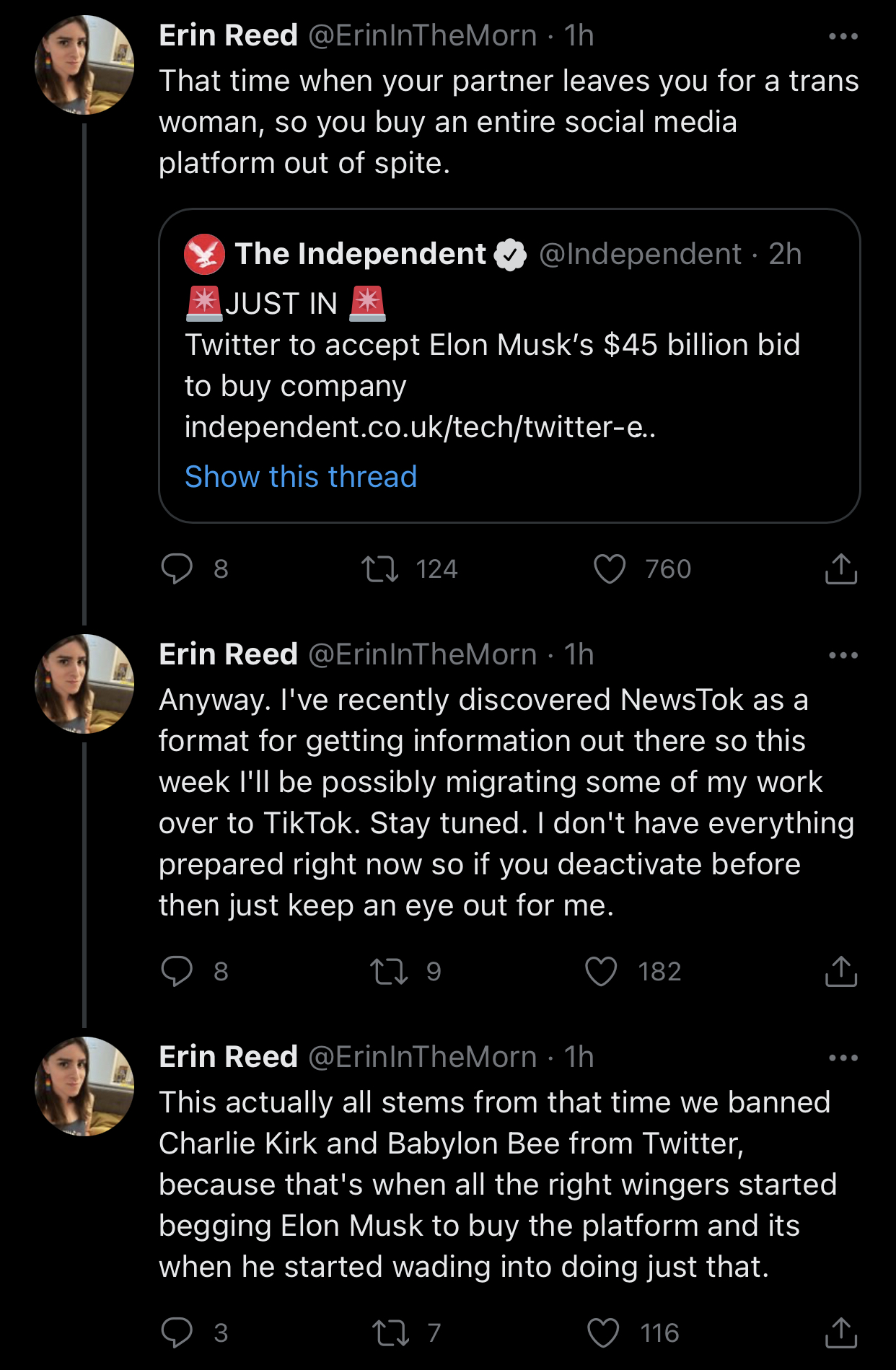Image resolution: width=896 pixels, height=1370 pixels.
Task: Open more options on the NewsTok tweet
Action: tap(843, 655)
